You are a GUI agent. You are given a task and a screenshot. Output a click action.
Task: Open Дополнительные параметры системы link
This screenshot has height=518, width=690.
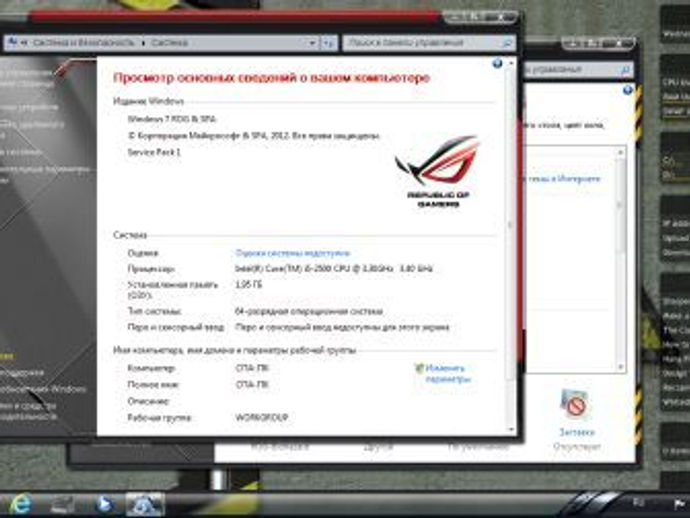coord(45,173)
